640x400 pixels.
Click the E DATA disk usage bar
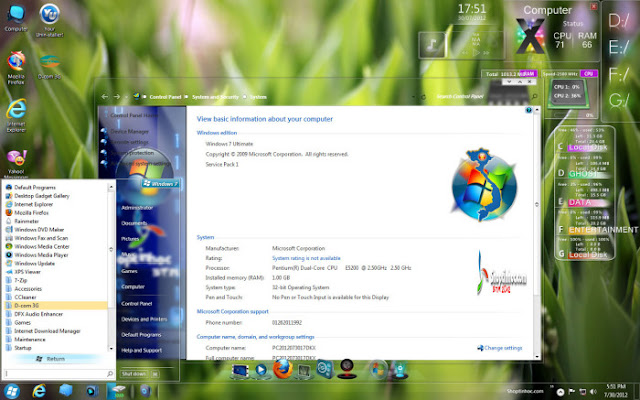tap(588, 202)
